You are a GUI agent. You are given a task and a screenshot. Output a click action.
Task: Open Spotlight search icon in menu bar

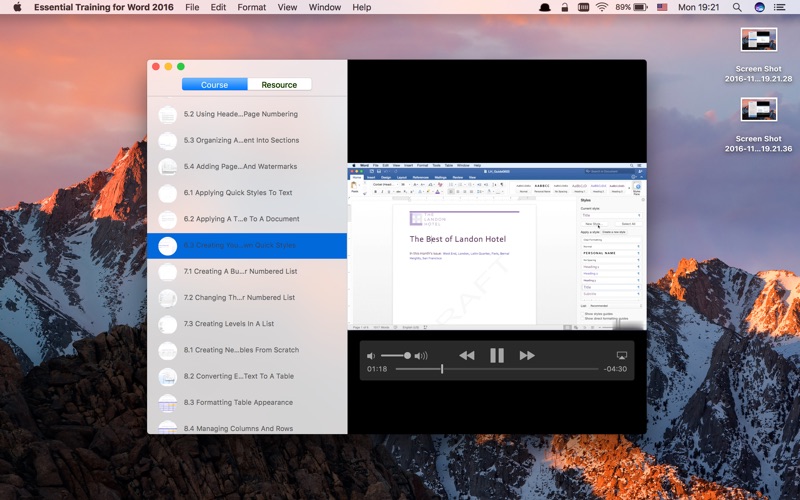[737, 7]
